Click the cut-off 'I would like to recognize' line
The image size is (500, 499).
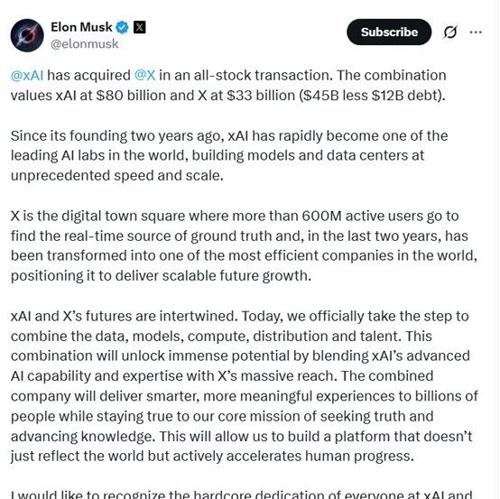tap(242, 494)
